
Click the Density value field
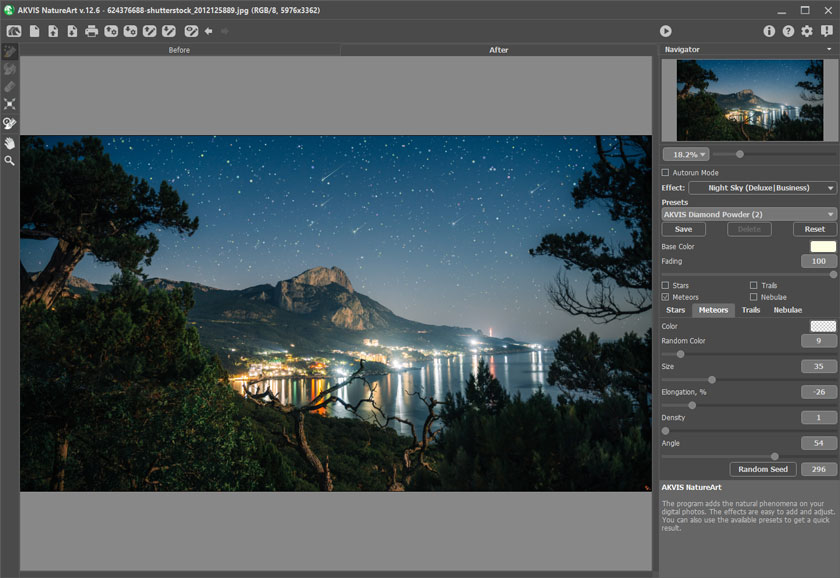[819, 418]
